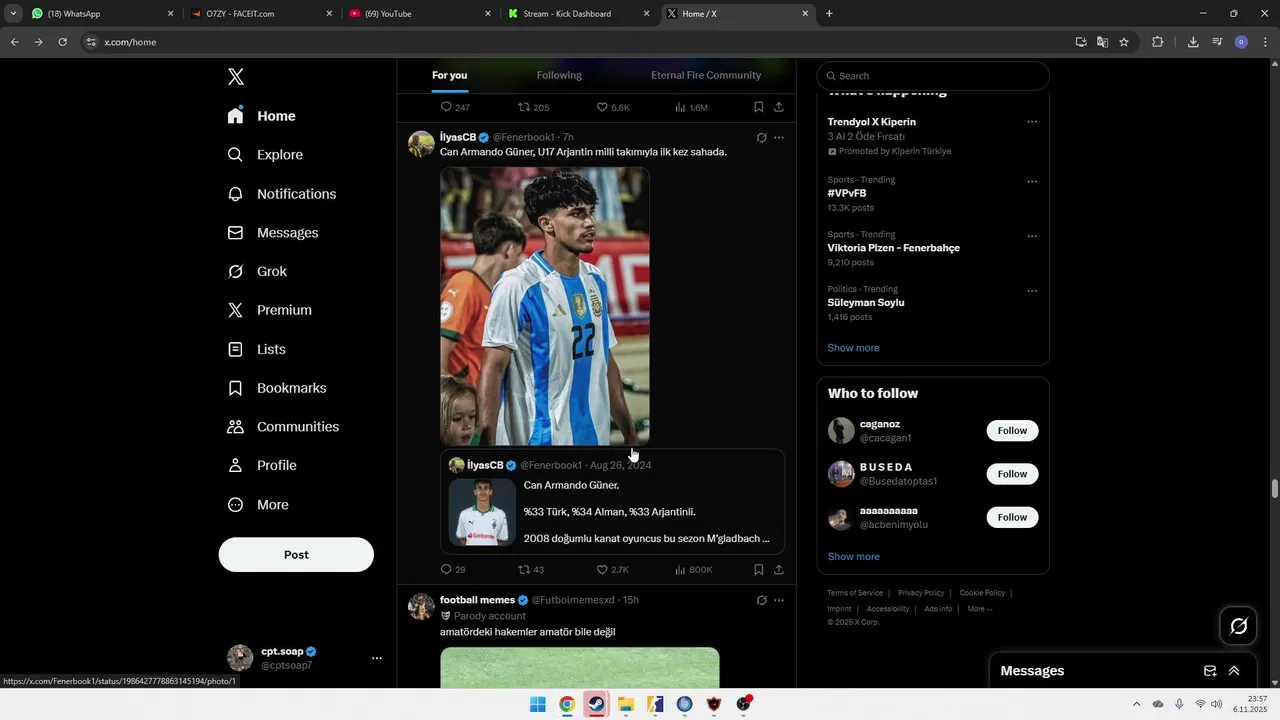Open Messages in the left sidebar
Image resolution: width=1280 pixels, height=720 pixels.
click(x=273, y=233)
